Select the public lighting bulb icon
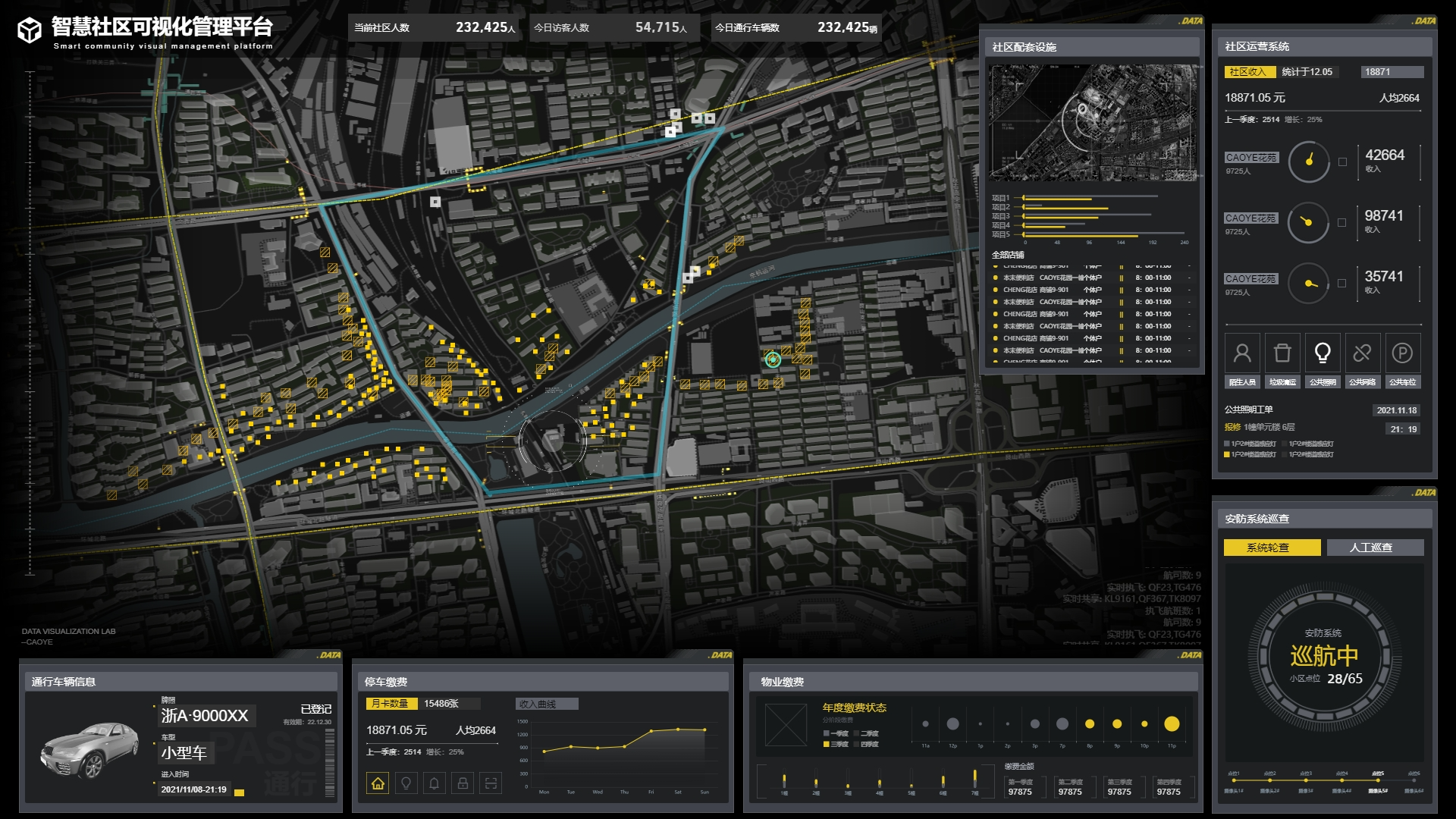This screenshot has height=819, width=1456. (1323, 353)
